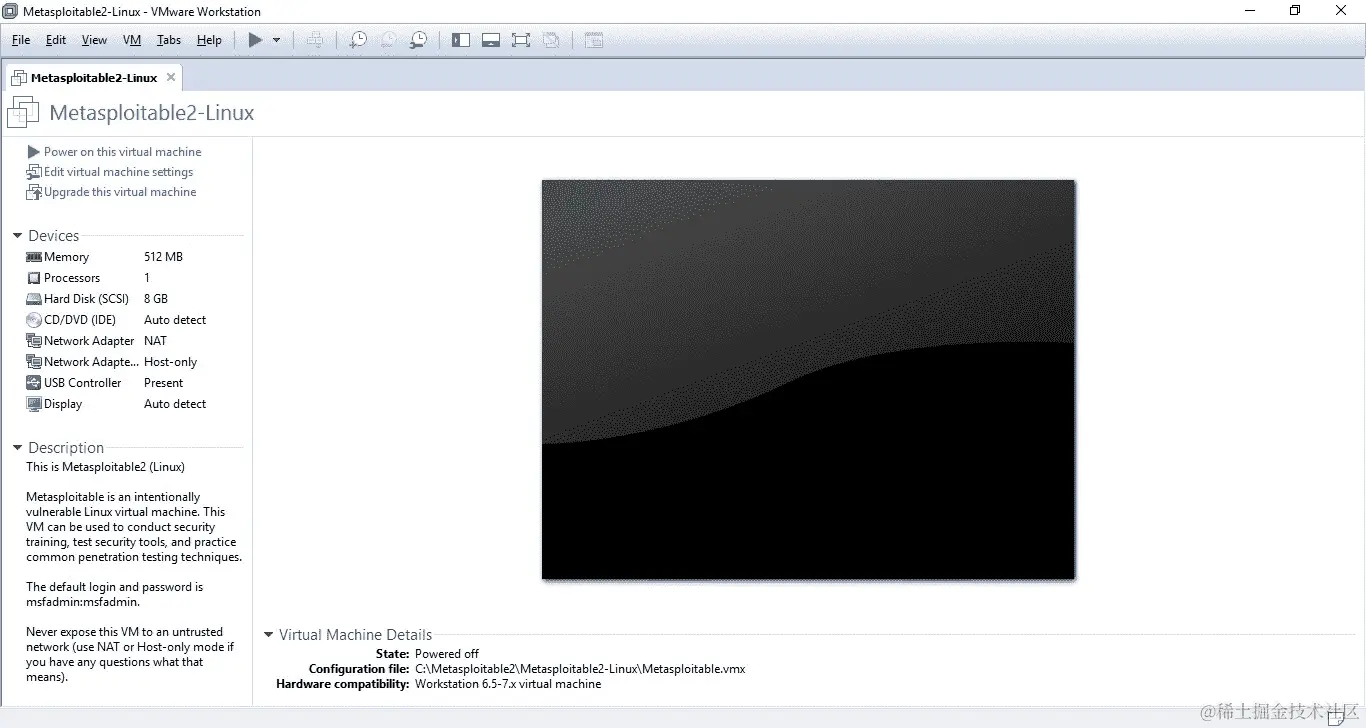Collapse the Description section

[17, 448]
